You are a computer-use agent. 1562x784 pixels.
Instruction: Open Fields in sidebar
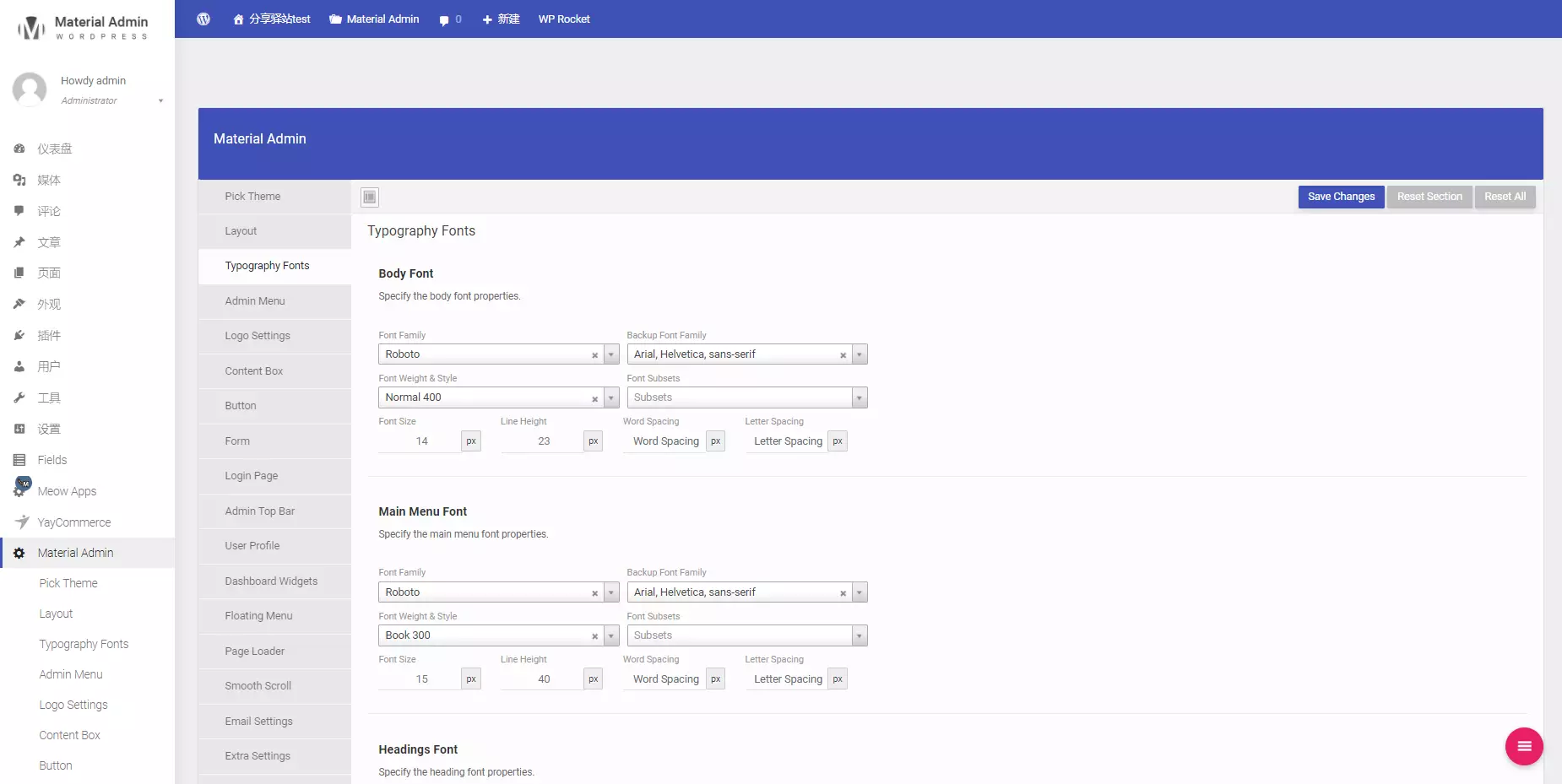coord(88,460)
